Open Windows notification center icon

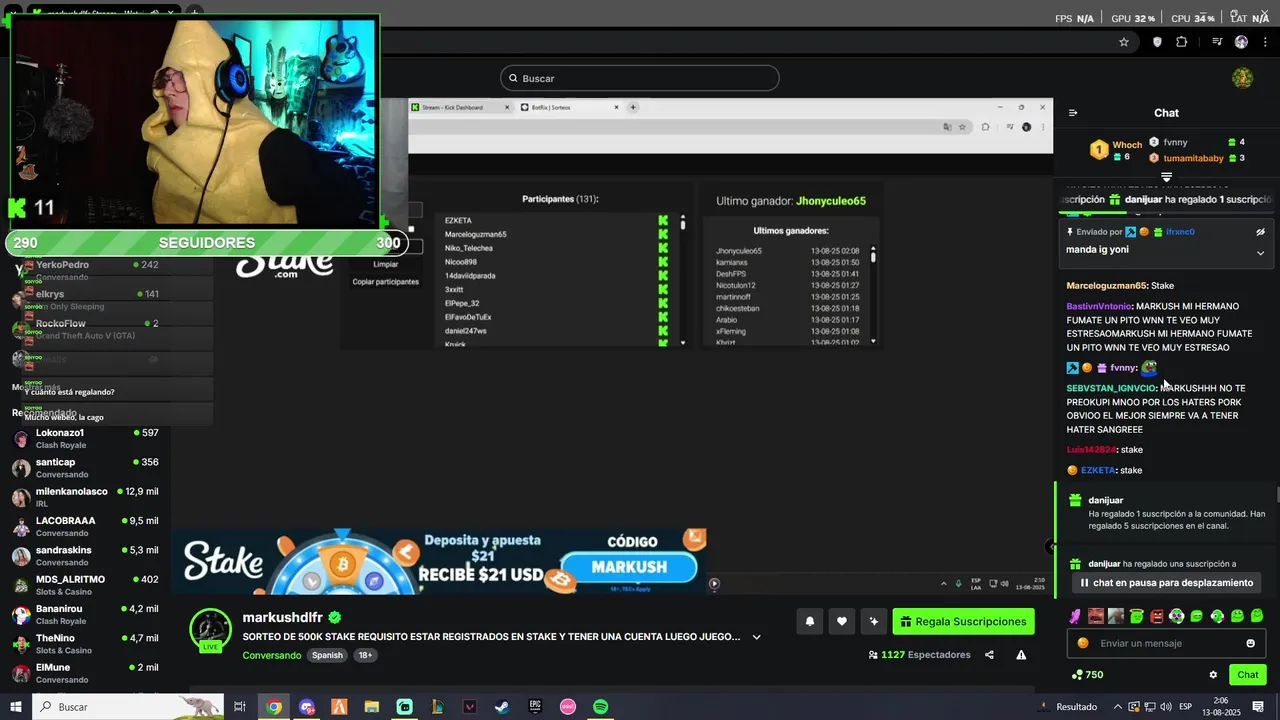pyautogui.click(x=1258, y=707)
